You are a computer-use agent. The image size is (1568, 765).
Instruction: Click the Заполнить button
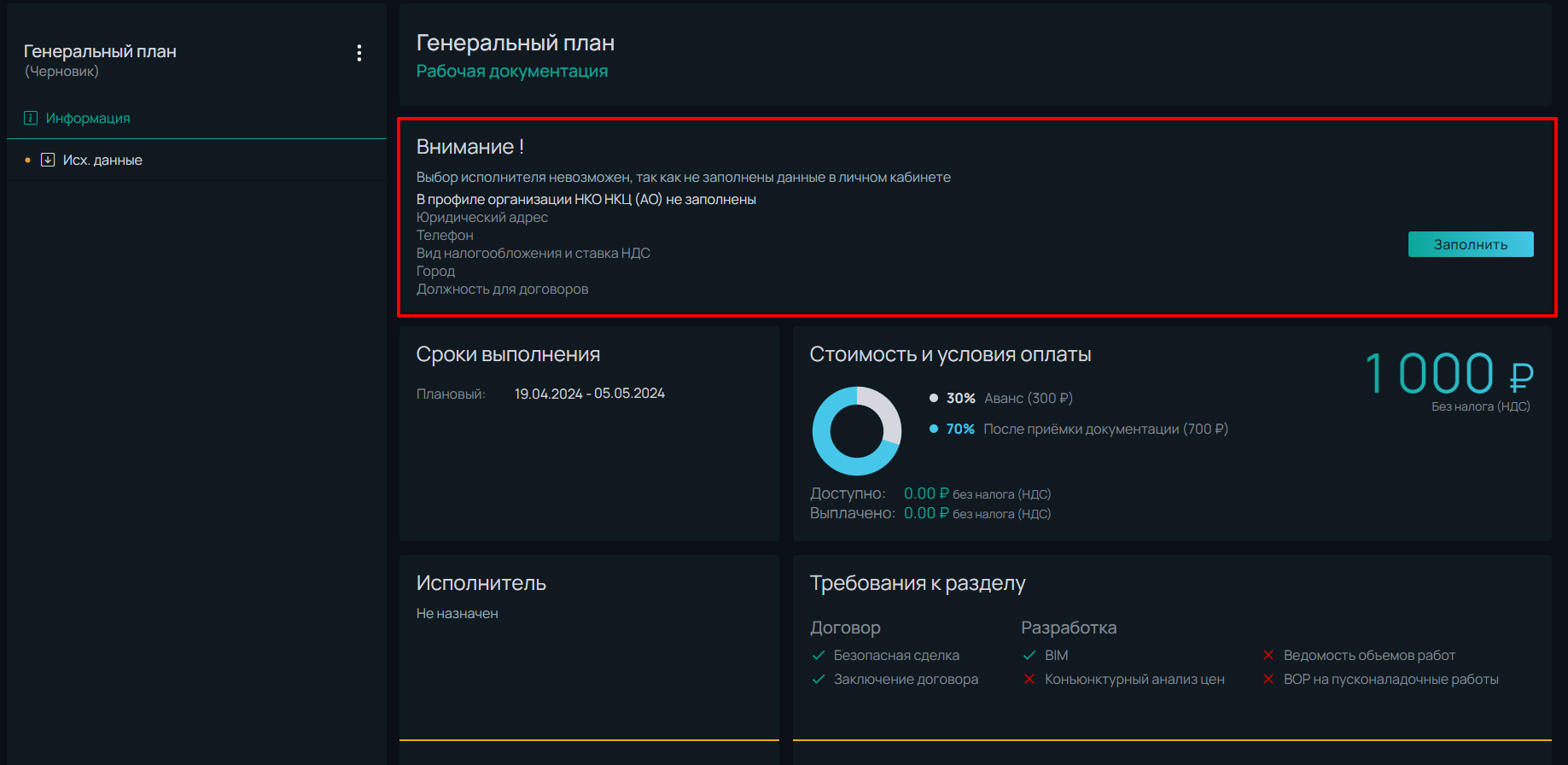coord(1471,244)
